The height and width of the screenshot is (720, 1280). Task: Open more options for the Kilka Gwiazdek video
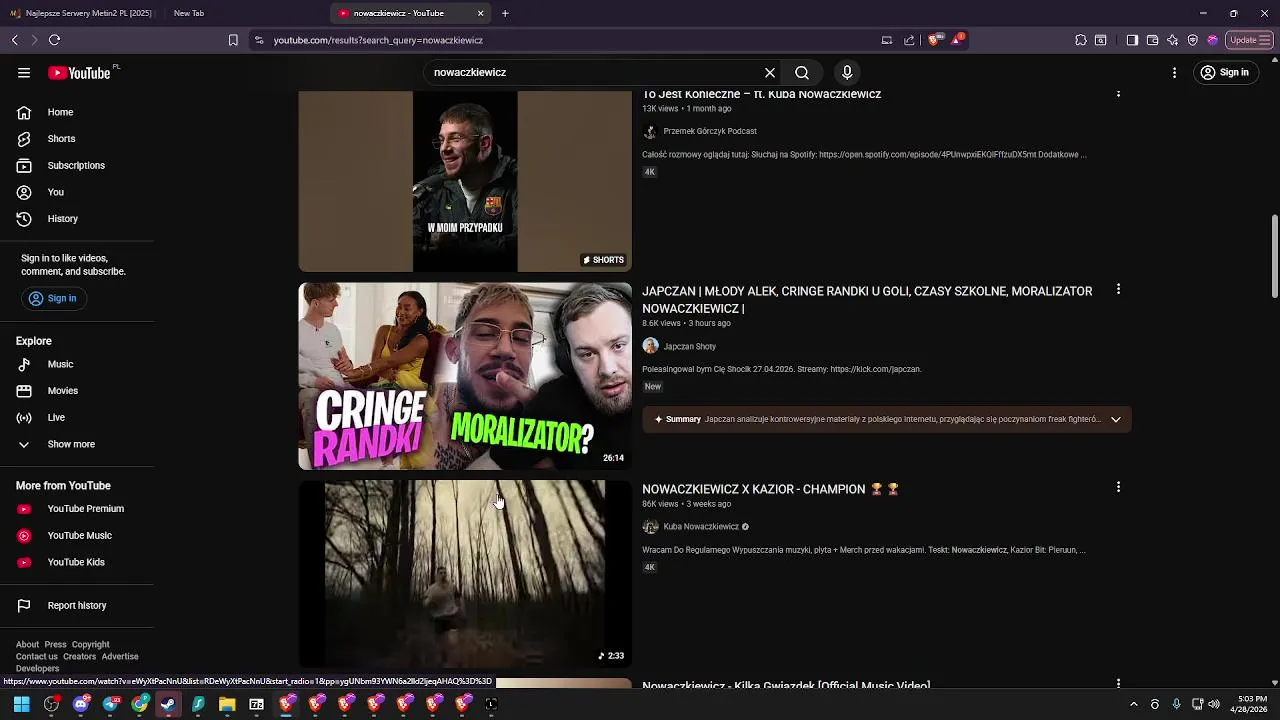[x=1118, y=683]
